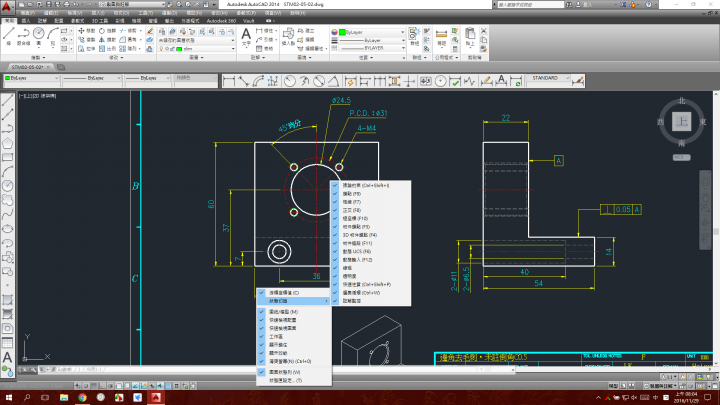The image size is (720, 405).
Task: Select the large Text (文字) tool
Action: tap(246, 34)
